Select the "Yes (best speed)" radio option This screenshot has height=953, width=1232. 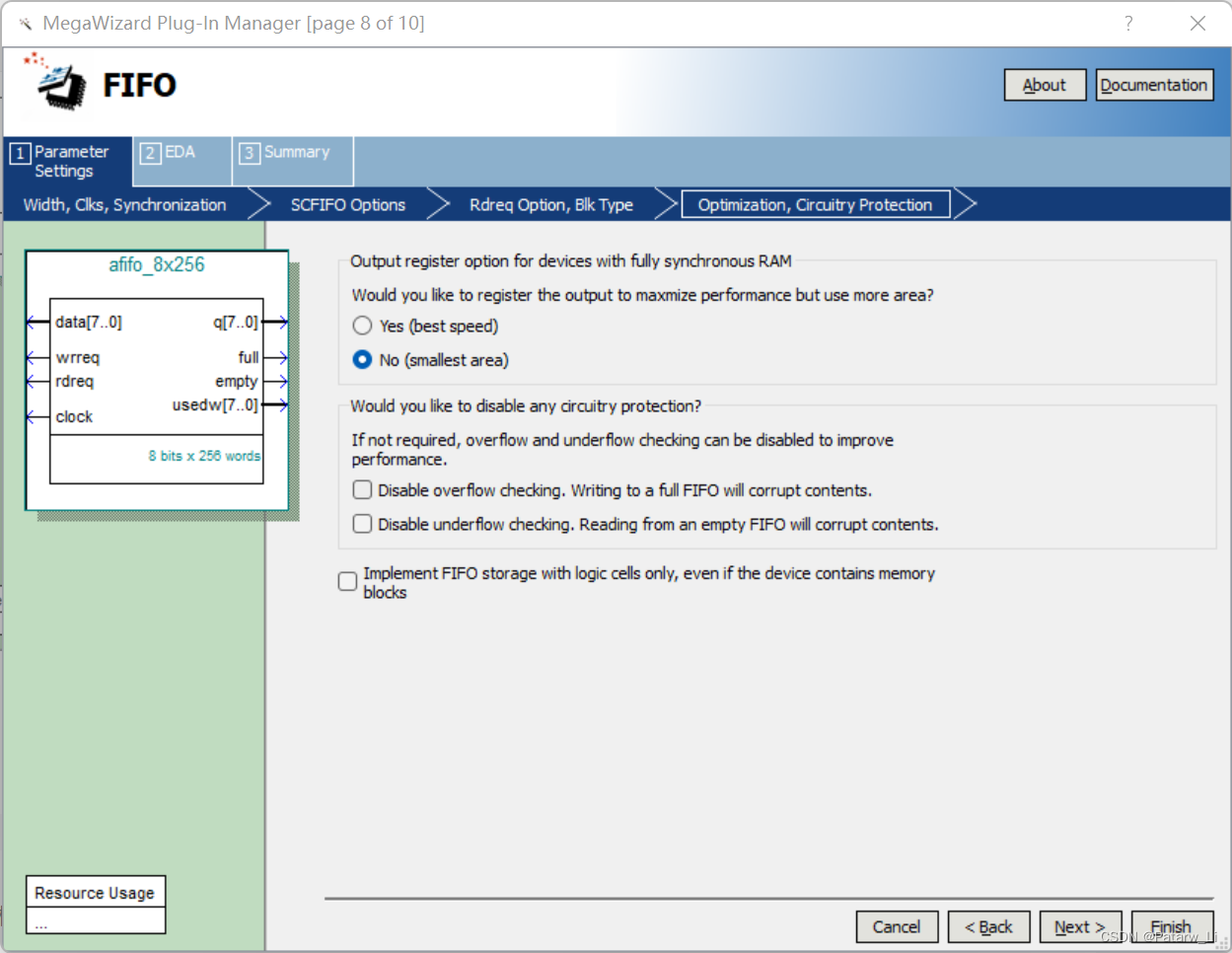click(x=362, y=325)
